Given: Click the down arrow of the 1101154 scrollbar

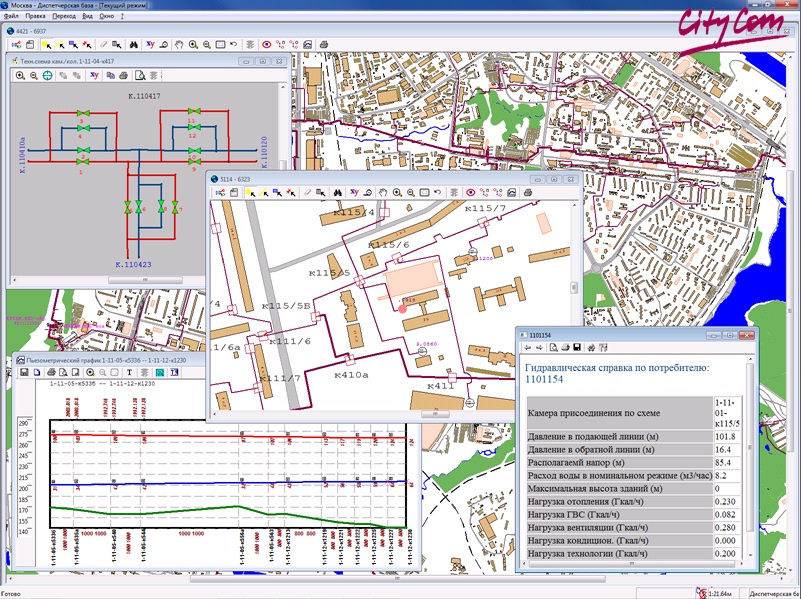Looking at the screenshot, I should [x=750, y=555].
